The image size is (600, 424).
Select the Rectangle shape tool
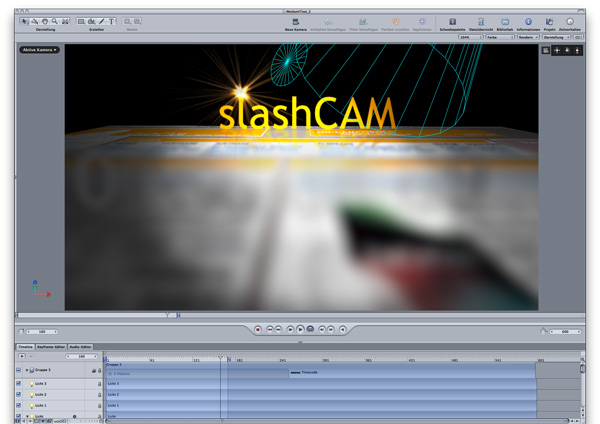pos(81,21)
